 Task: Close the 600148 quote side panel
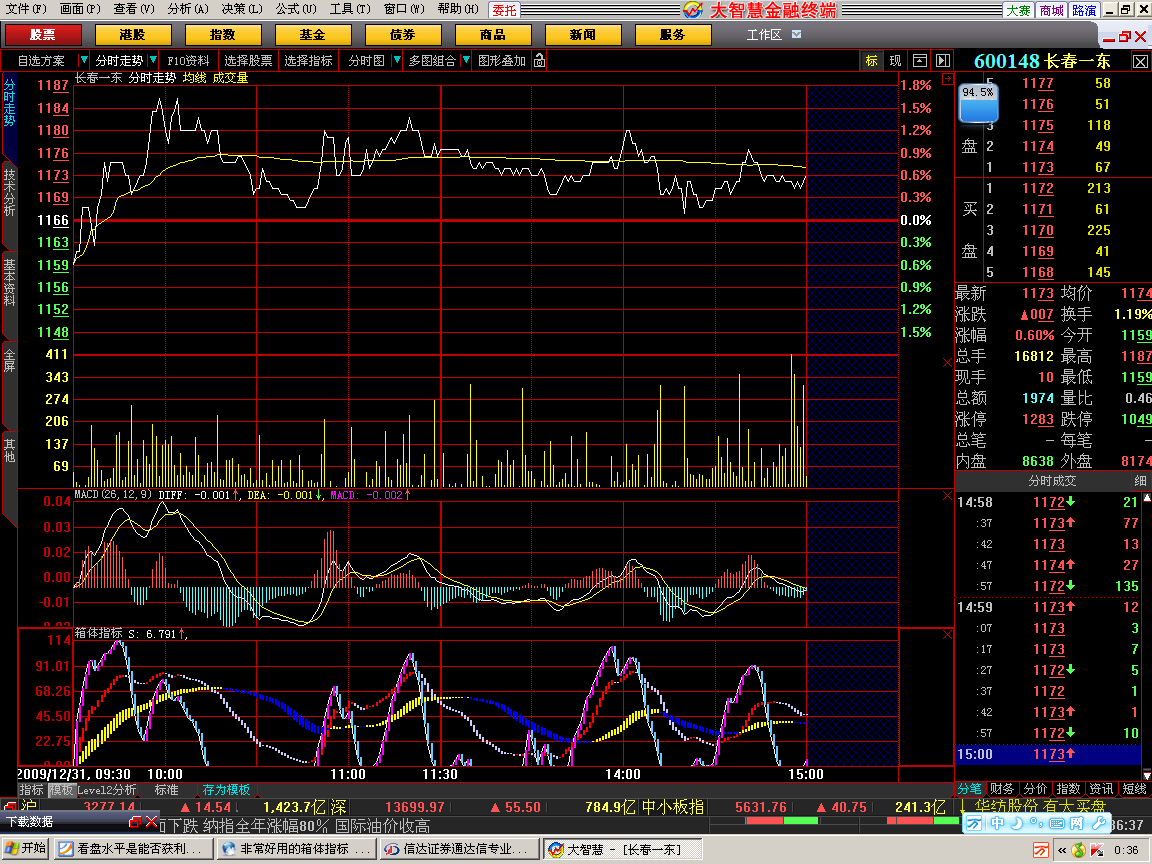1140,62
